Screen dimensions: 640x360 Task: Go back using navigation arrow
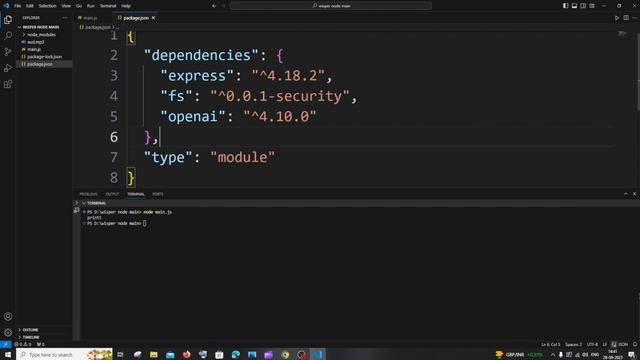pos(214,6)
